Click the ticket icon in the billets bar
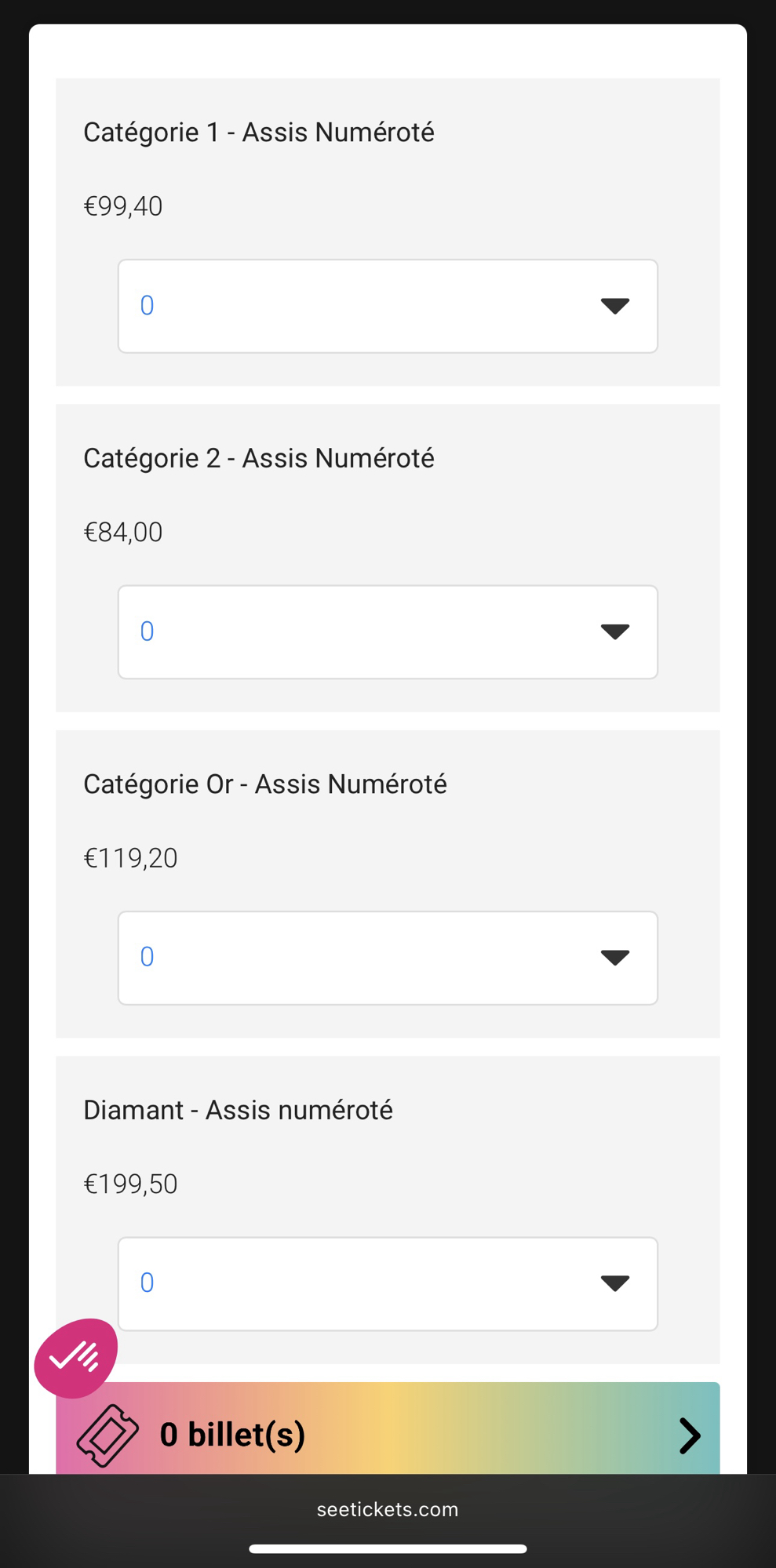The height and width of the screenshot is (1568, 776). pos(107,1435)
